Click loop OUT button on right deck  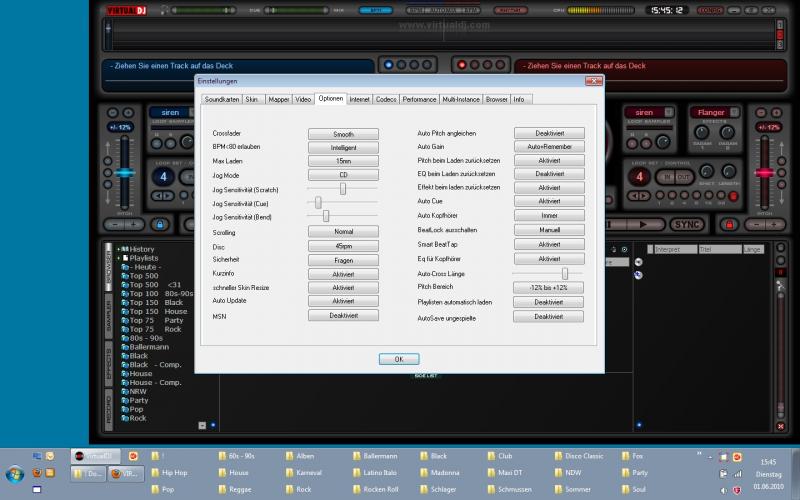(683, 177)
